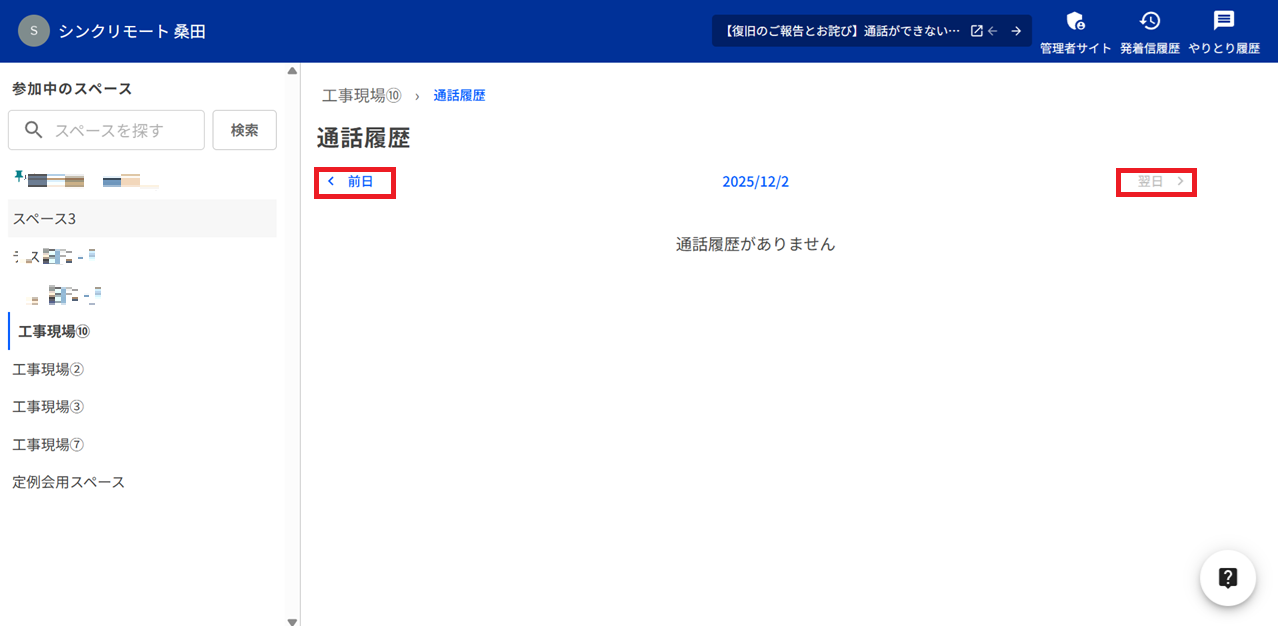Click the floating help question mark icon

[1227, 578]
